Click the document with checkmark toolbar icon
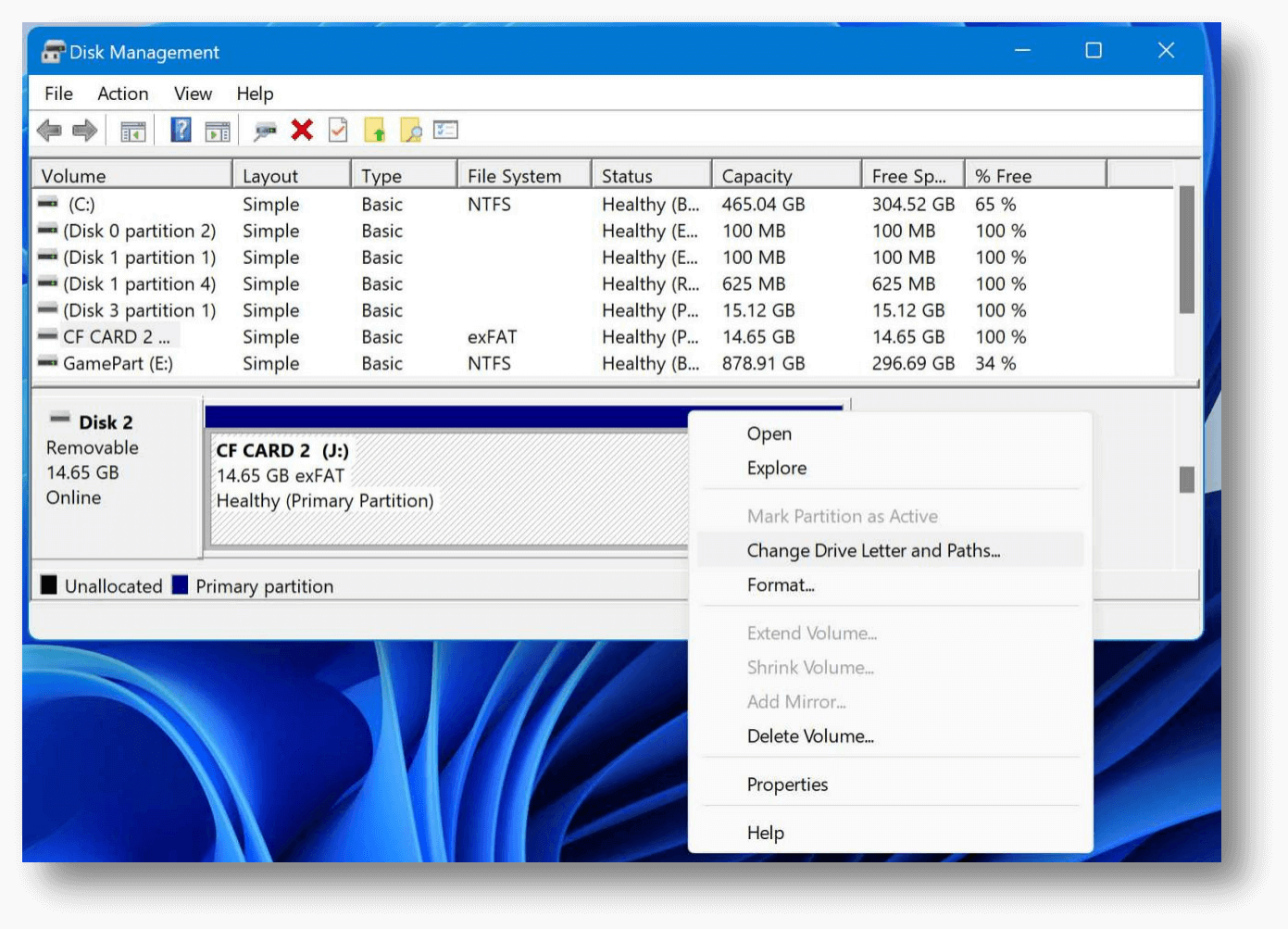Viewport: 1288px width, 929px height. pyautogui.click(x=338, y=130)
